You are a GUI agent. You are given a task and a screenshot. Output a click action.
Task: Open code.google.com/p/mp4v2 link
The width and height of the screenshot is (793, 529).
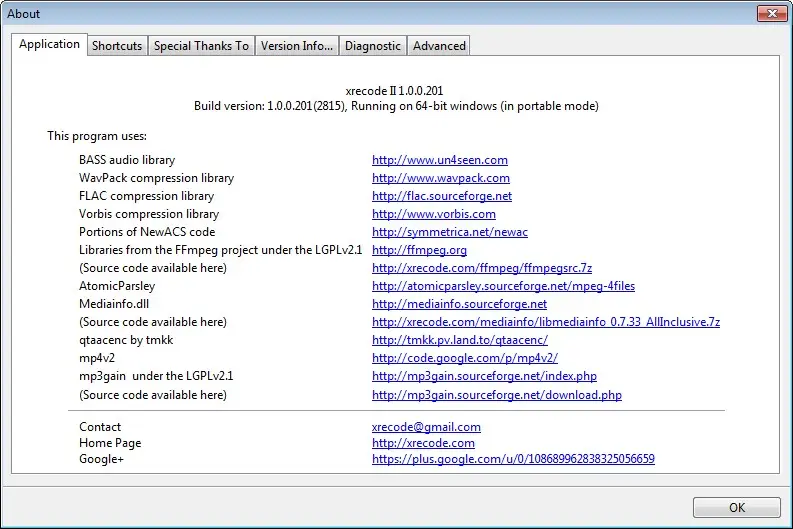pos(465,358)
